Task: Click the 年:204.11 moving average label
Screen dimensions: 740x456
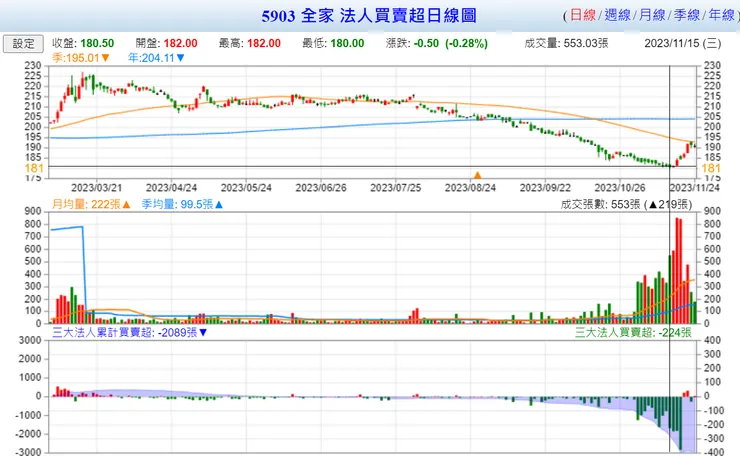Action: coord(156,58)
